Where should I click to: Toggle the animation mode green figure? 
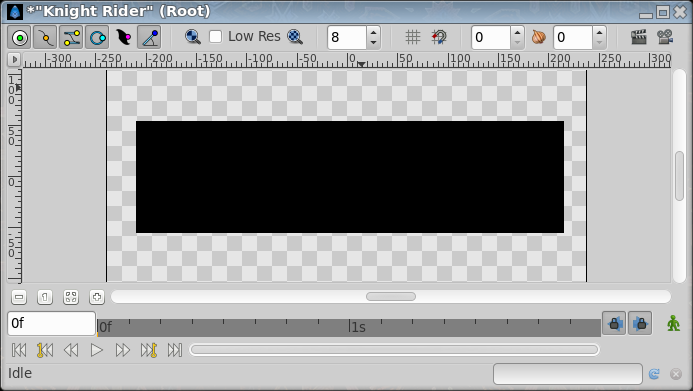673,323
